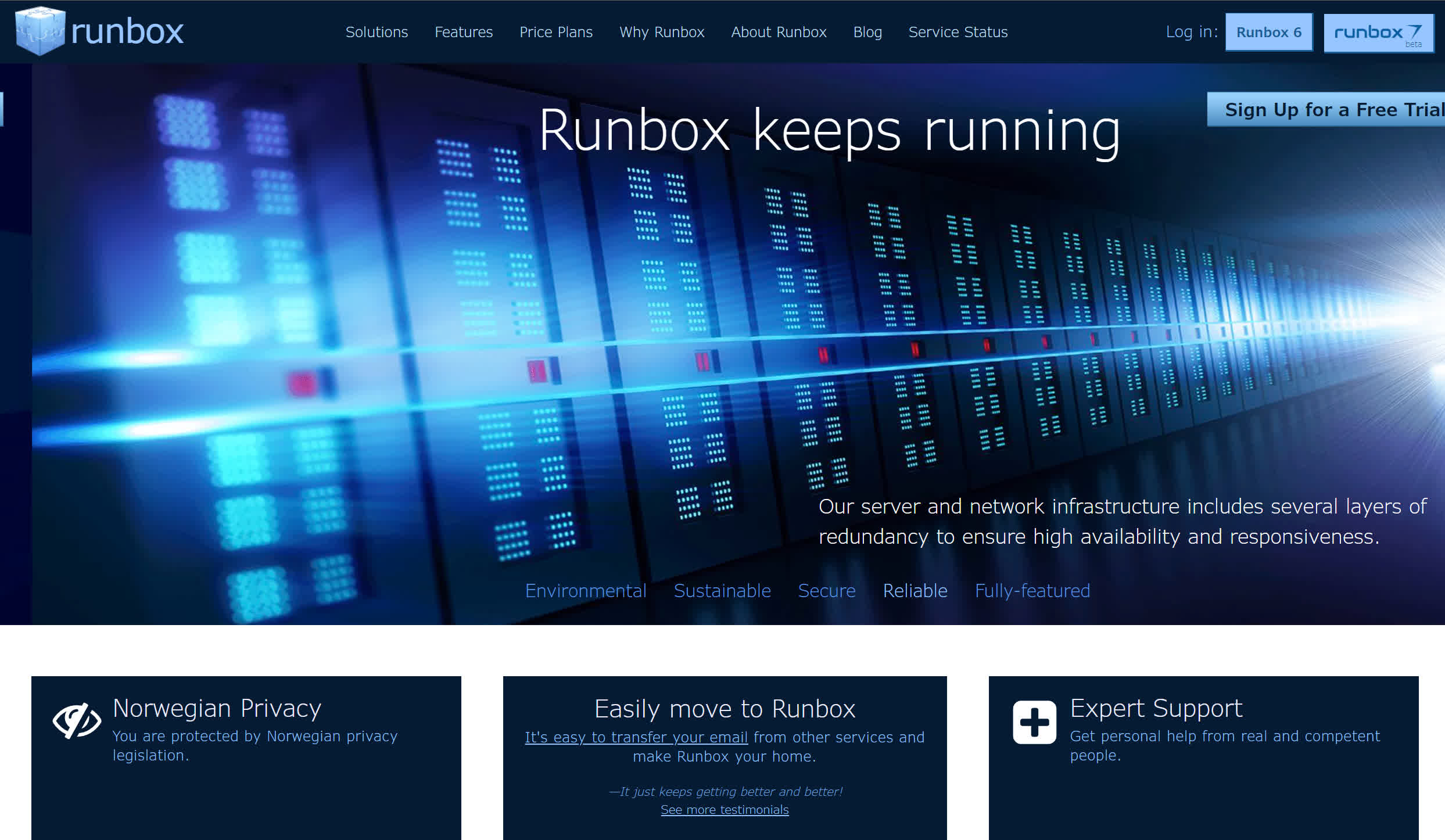Image resolution: width=1445 pixels, height=840 pixels.
Task: Click the Expert Support heading
Action: click(1156, 709)
